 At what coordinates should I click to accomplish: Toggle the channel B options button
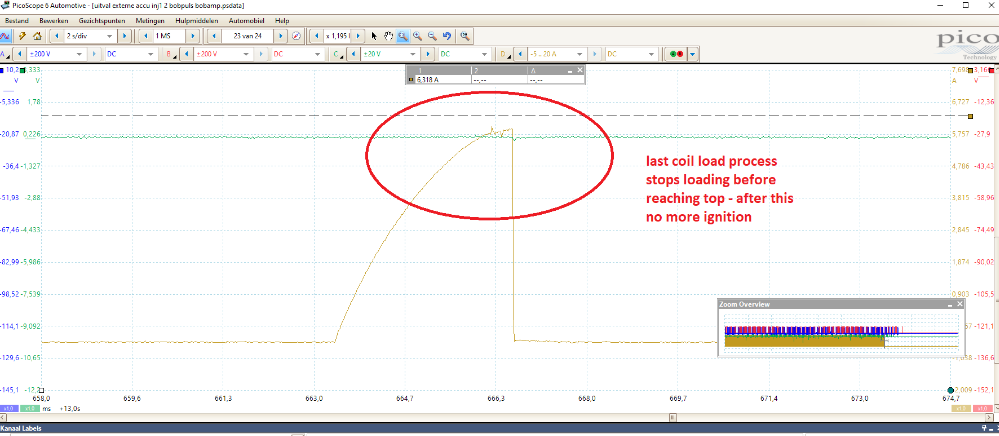coord(170,54)
